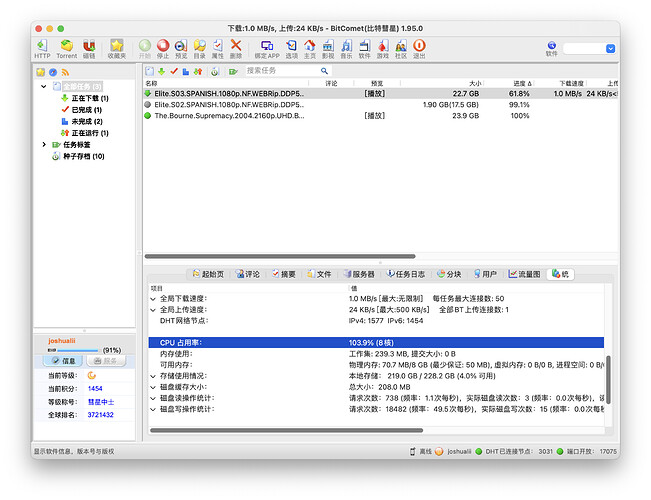Click the star favorites icon in sidebar header
Screen dimensions: 651x500
40,72
